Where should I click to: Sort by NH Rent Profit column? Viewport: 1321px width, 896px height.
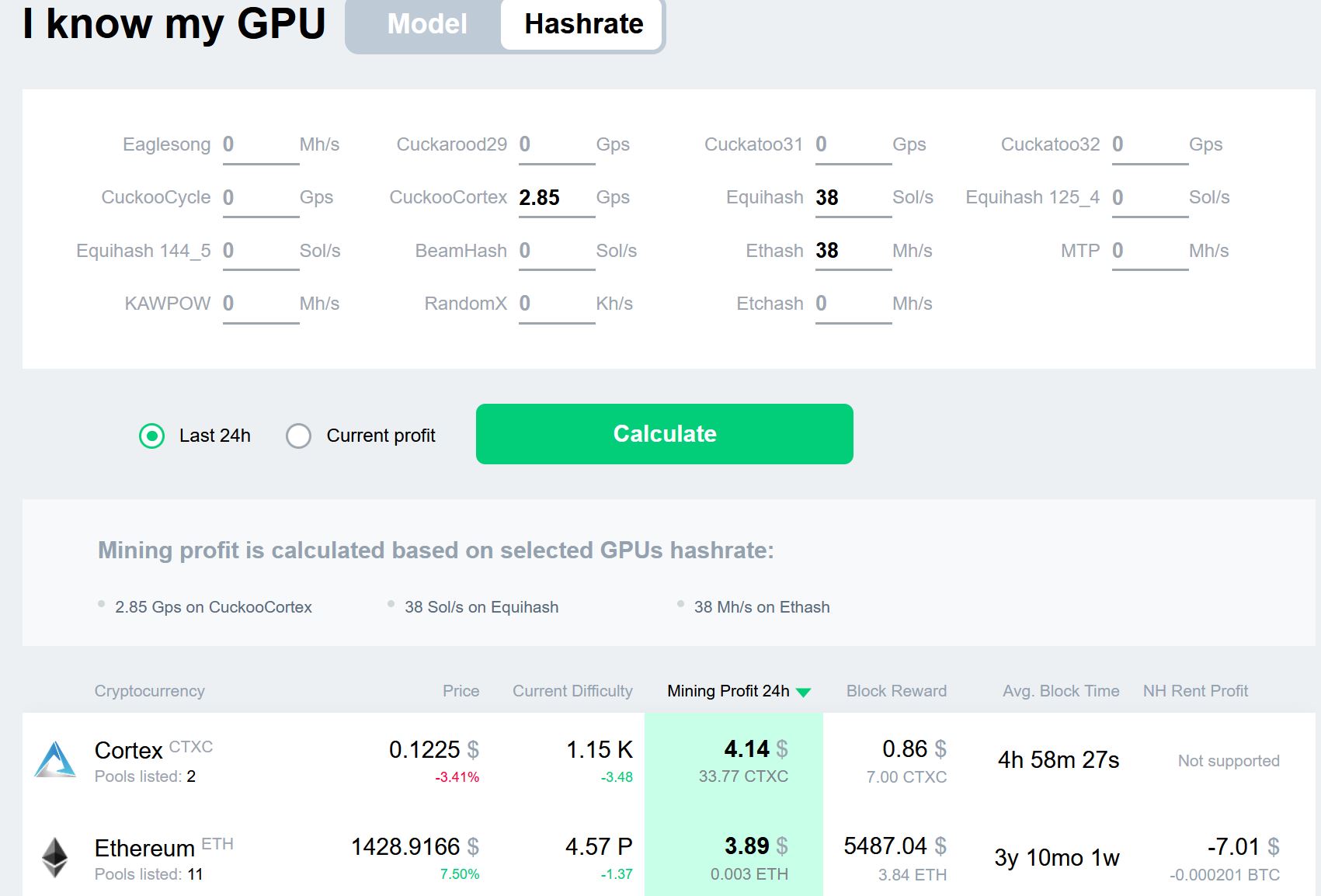tap(1195, 691)
